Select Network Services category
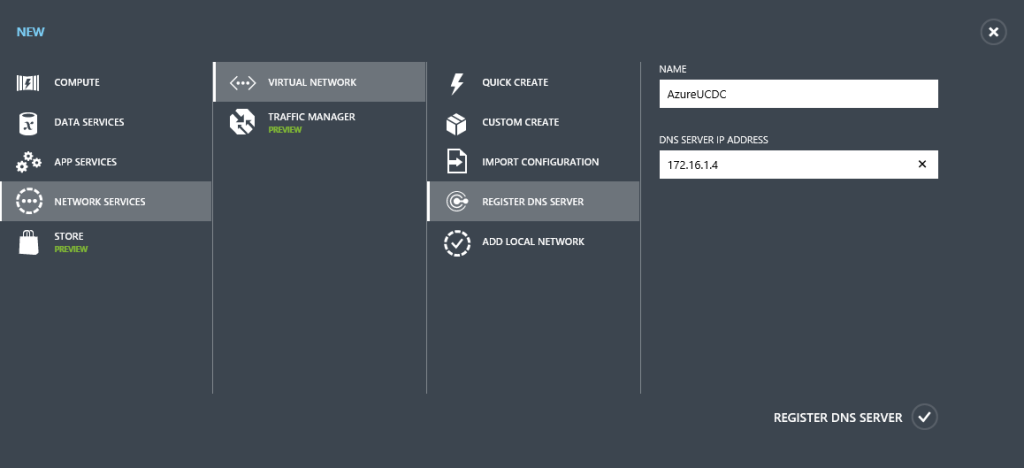This screenshot has height=468, width=1024. (x=106, y=202)
